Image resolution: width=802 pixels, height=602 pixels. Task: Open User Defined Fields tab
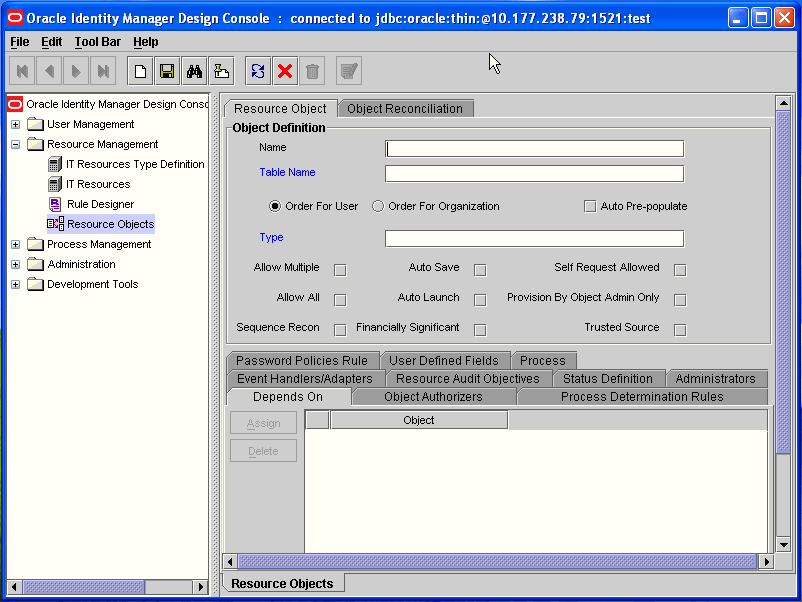click(444, 361)
